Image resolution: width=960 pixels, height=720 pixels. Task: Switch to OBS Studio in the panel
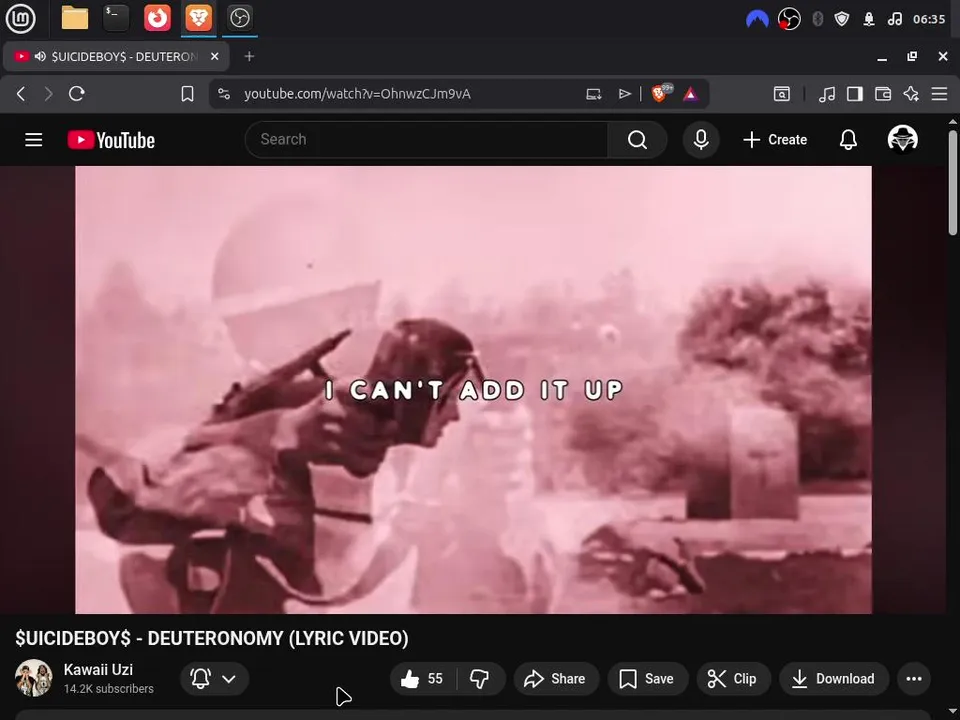pyautogui.click(x=239, y=18)
